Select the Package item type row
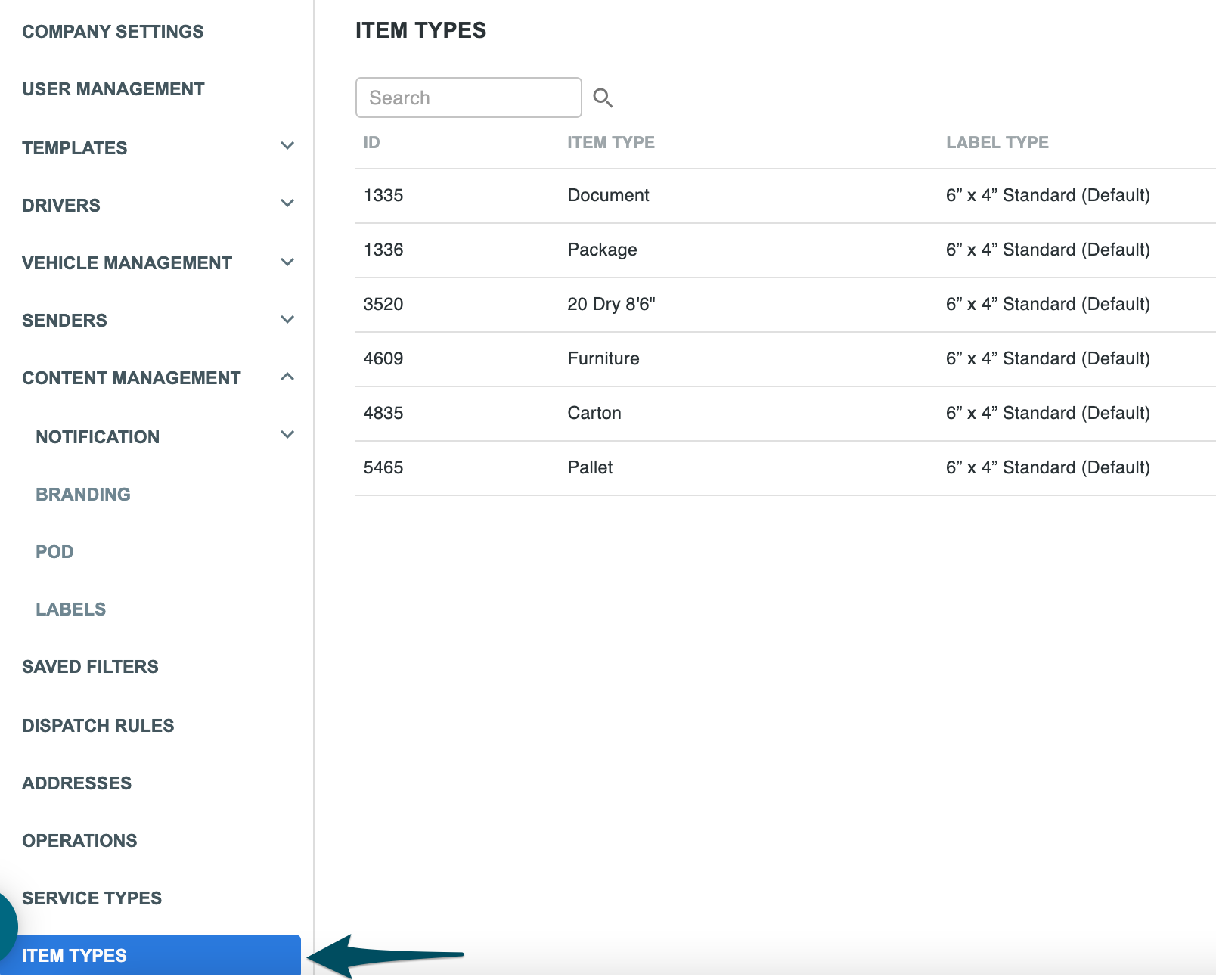 (786, 250)
